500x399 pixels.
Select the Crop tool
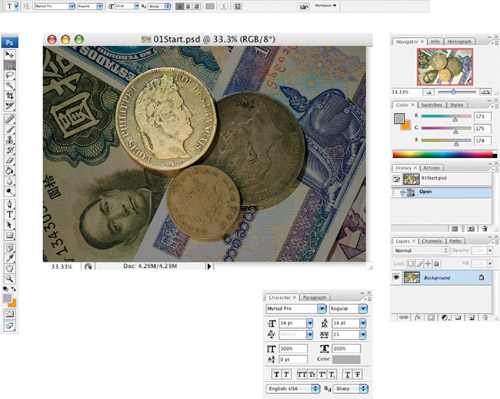coord(10,96)
